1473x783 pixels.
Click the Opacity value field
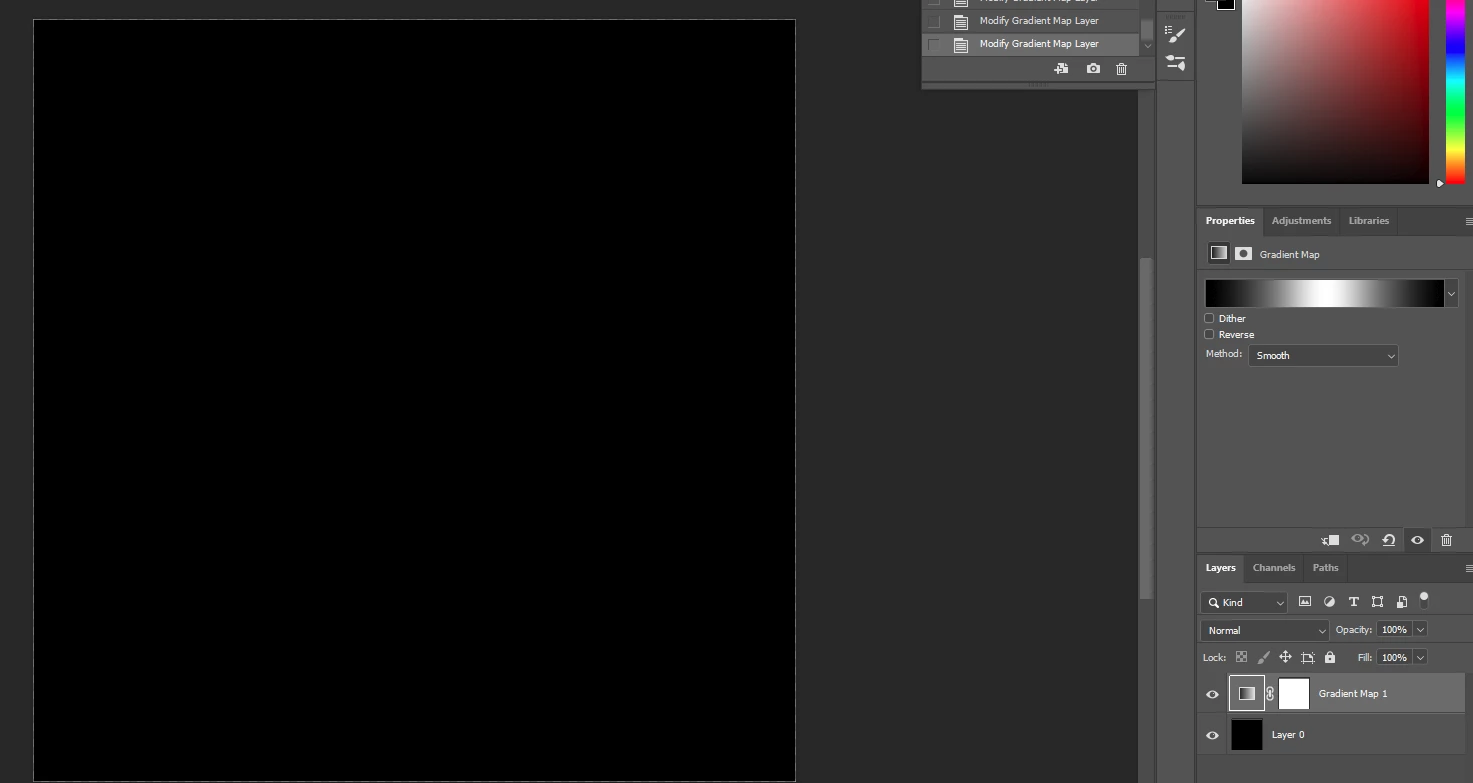[1394, 630]
